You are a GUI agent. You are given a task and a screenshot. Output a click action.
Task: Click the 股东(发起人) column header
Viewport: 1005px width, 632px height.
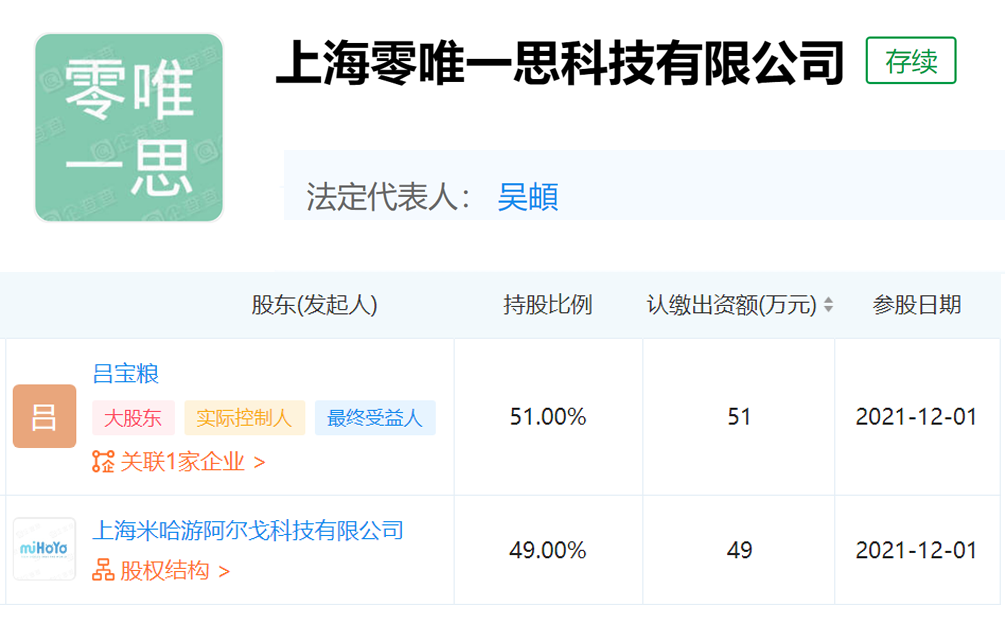(314, 304)
